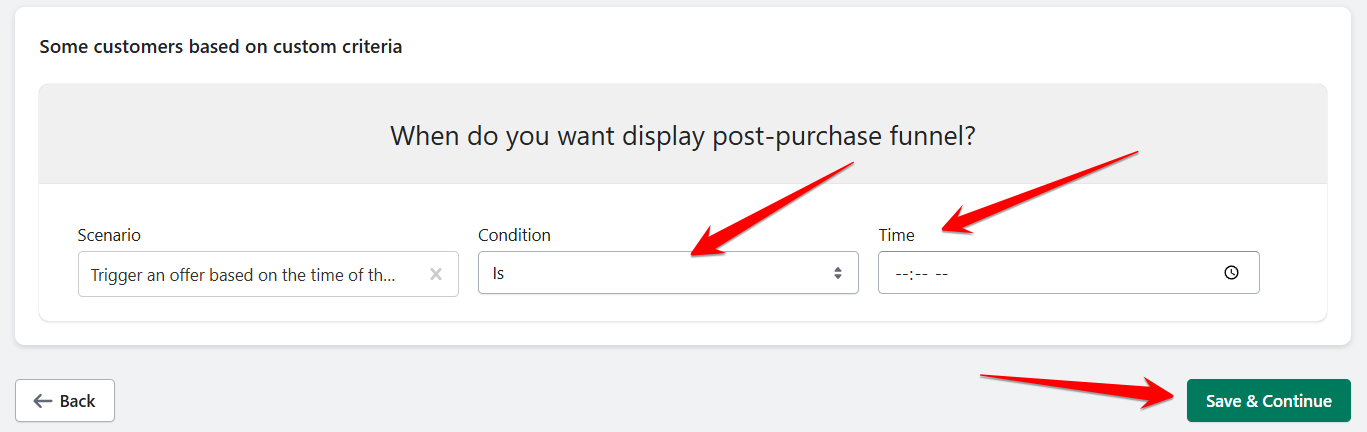
Task: Clear the Scenario field with the X icon
Action: point(436,274)
